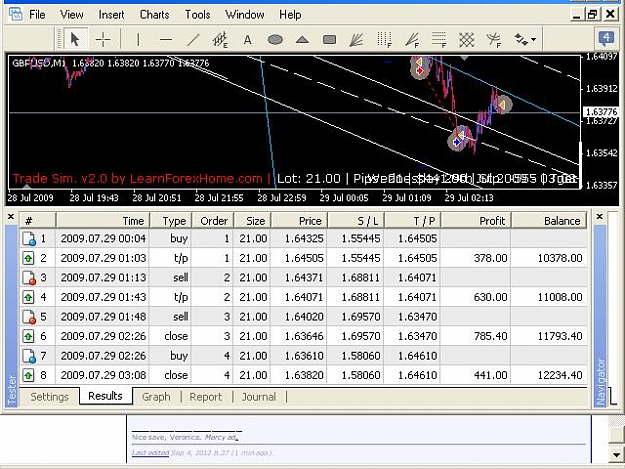Select price cell 1.64325
Image resolution: width=625 pixels, height=469 pixels.
304,239
